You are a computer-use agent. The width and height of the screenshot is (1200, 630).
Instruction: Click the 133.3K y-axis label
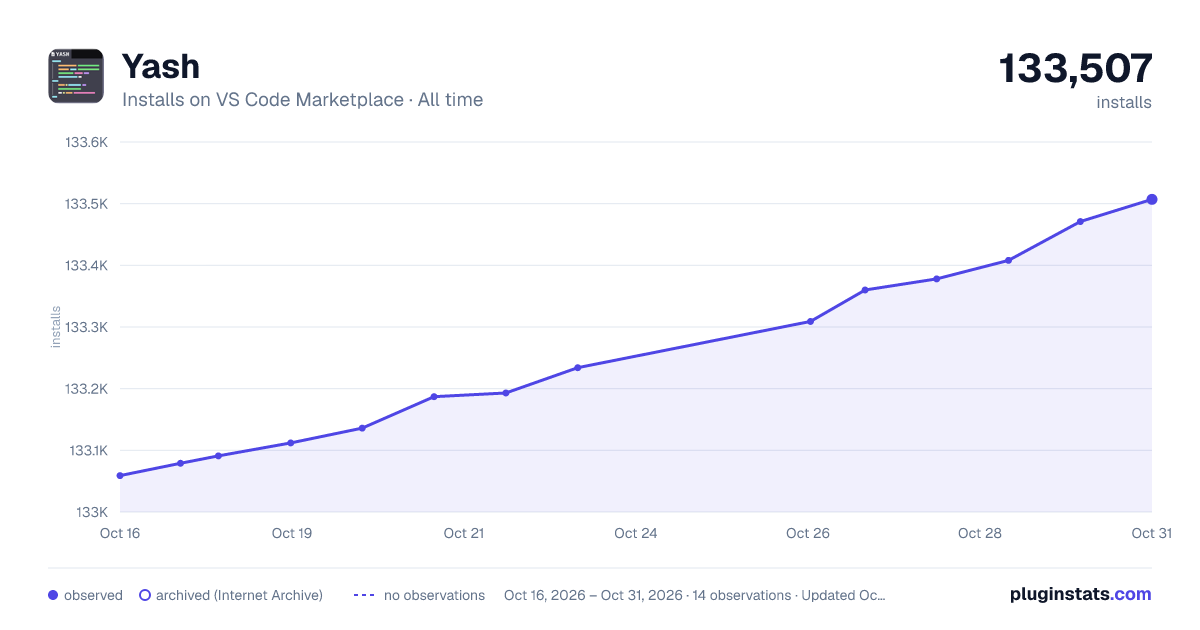pos(86,327)
